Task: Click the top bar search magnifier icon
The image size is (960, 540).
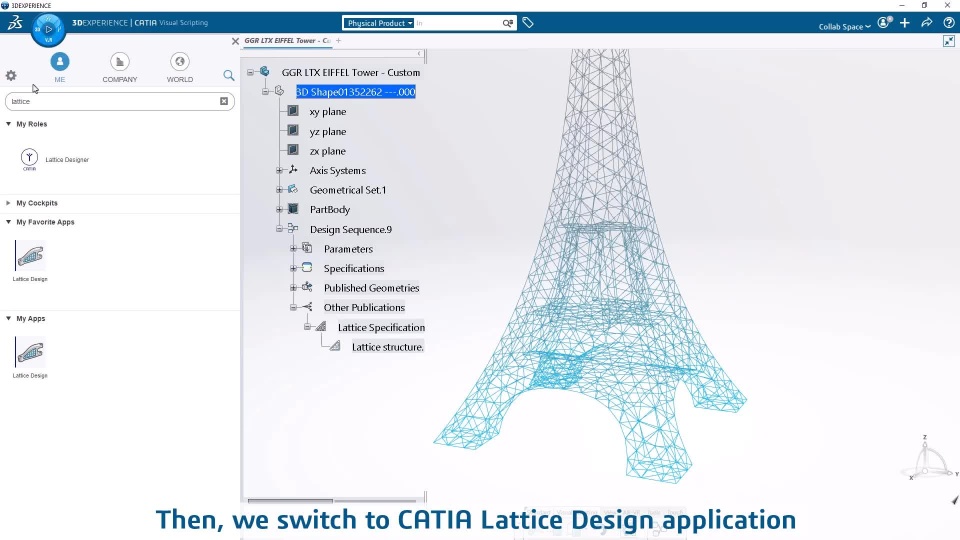Action: pos(508,23)
